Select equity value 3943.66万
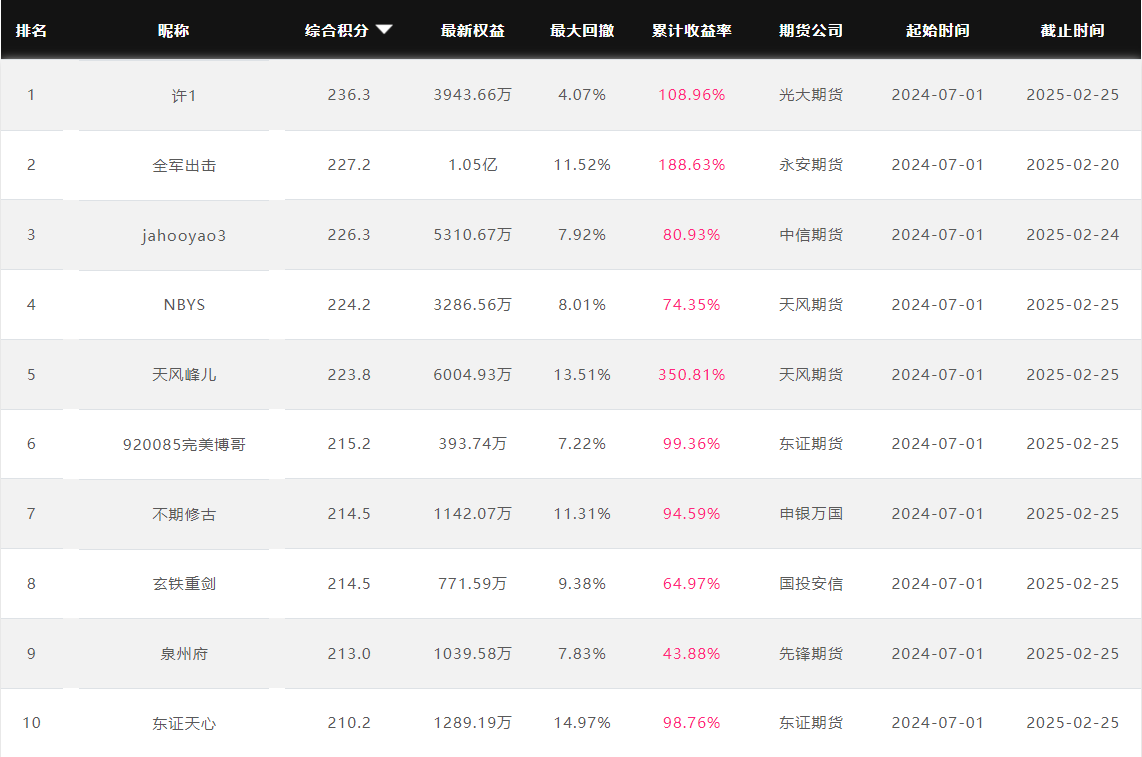Screen dimensions: 1142x757 473,95
